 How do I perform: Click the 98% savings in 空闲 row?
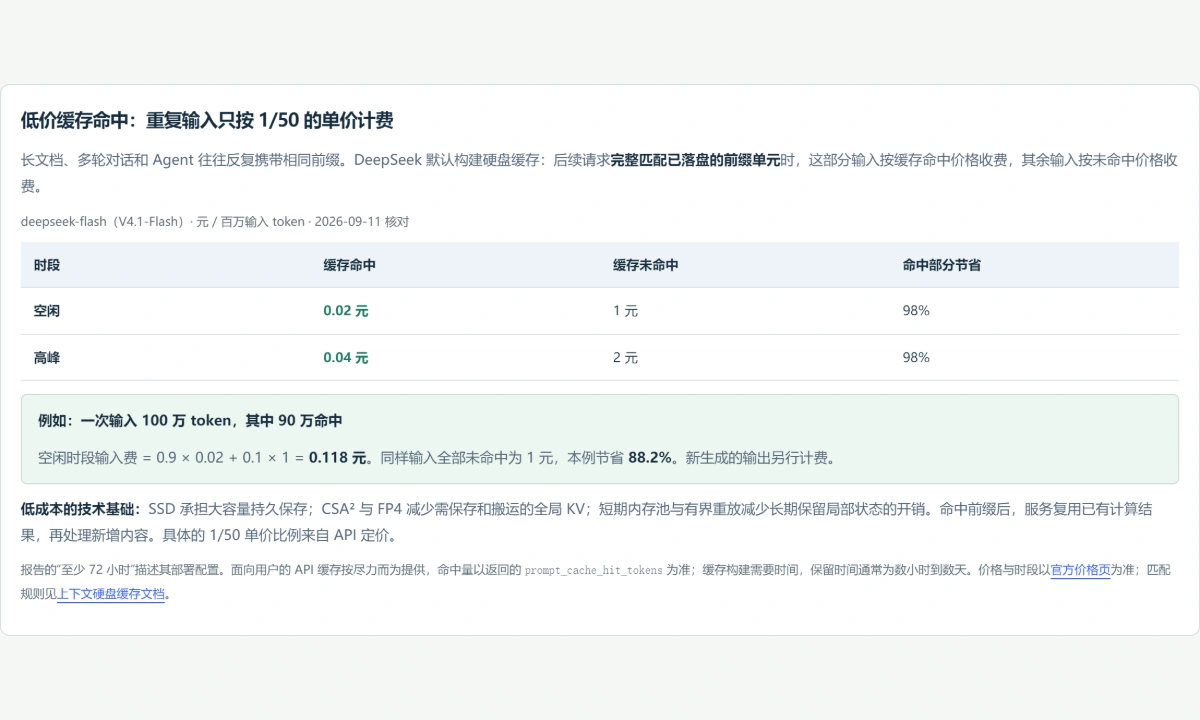pos(916,311)
